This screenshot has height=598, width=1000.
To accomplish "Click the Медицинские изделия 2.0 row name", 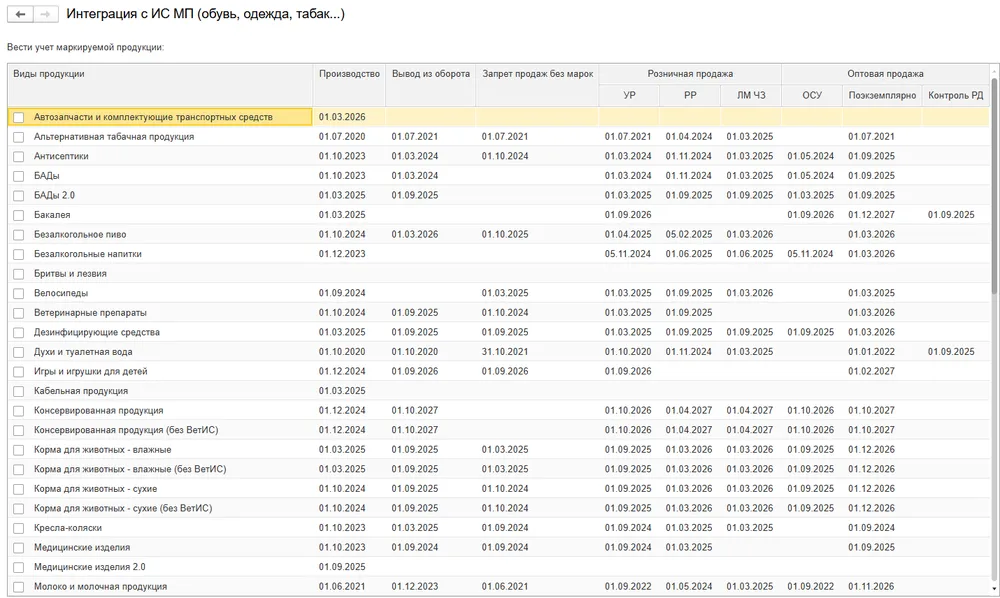I will click(x=89, y=567).
